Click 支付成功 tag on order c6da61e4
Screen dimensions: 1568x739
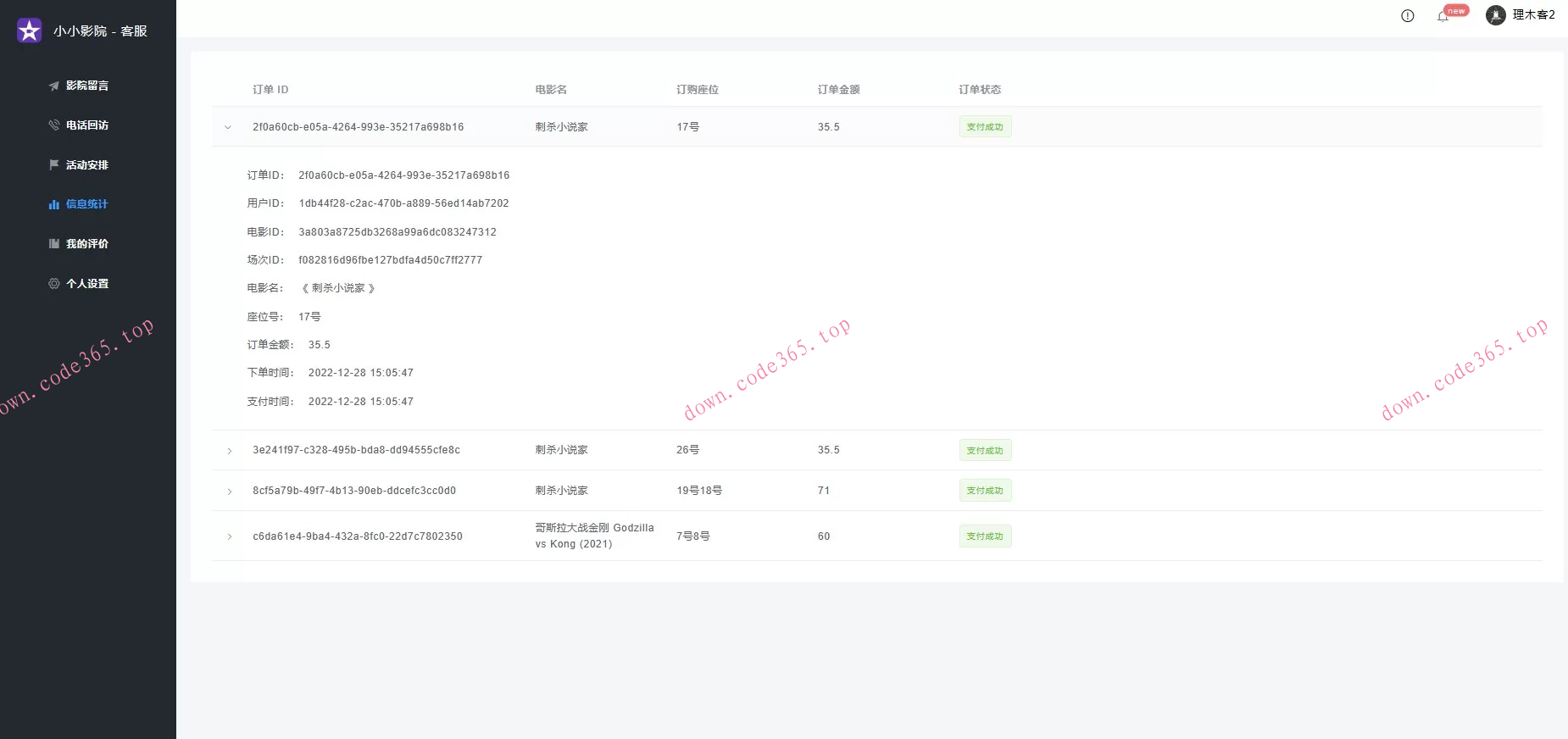tap(985, 536)
